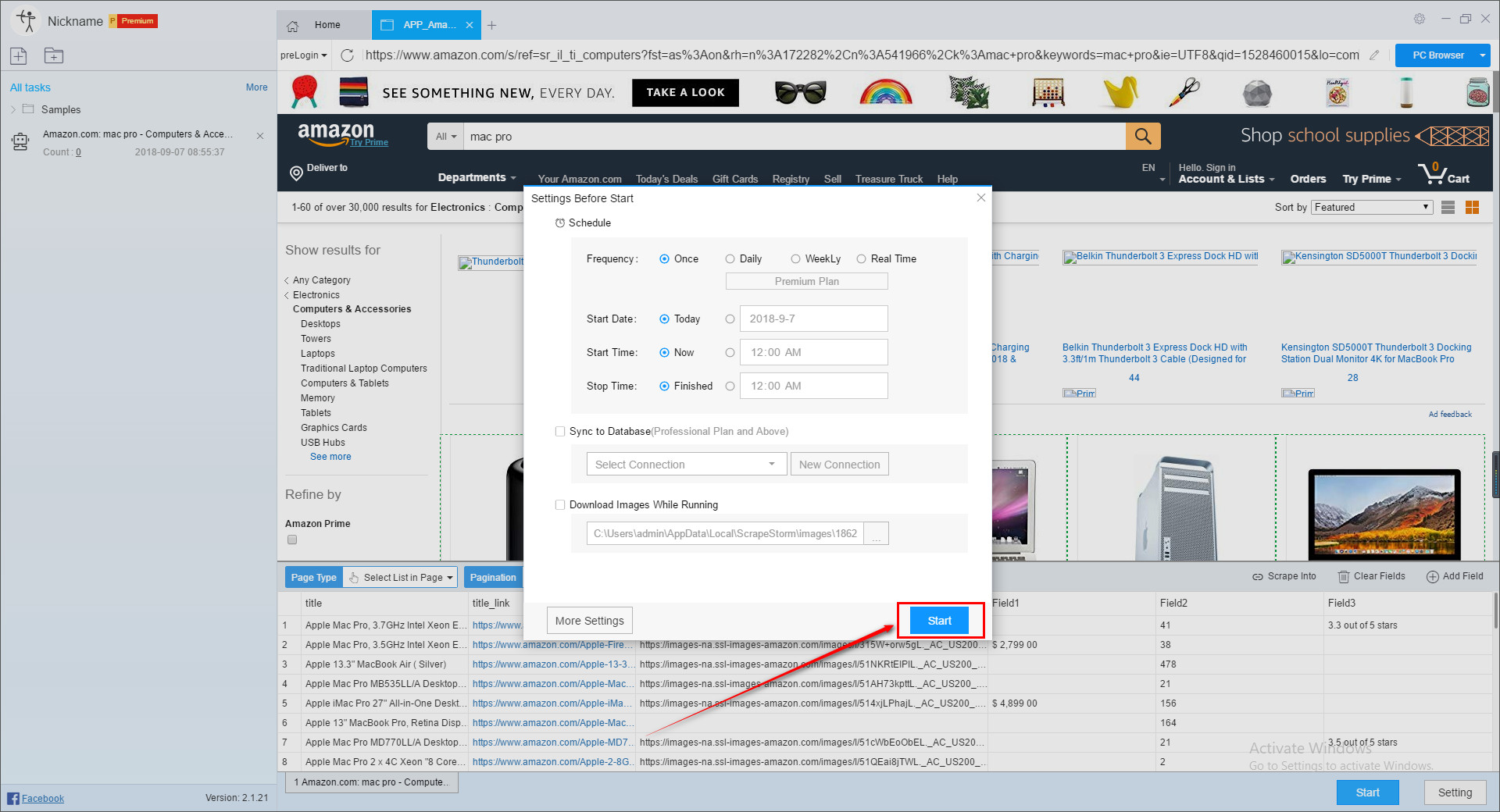Select Real Time frequency option
Screen dimensions: 1500x812
tap(862, 259)
